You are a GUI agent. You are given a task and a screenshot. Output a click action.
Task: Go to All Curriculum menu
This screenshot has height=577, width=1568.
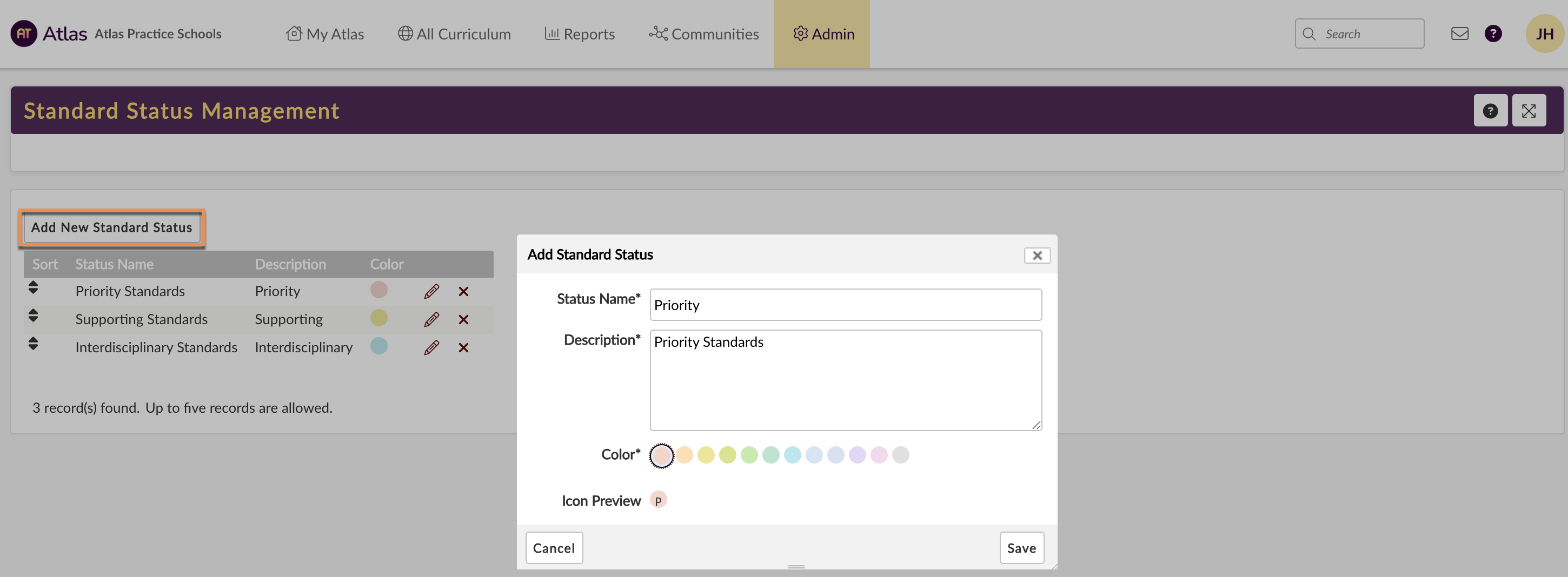click(454, 33)
